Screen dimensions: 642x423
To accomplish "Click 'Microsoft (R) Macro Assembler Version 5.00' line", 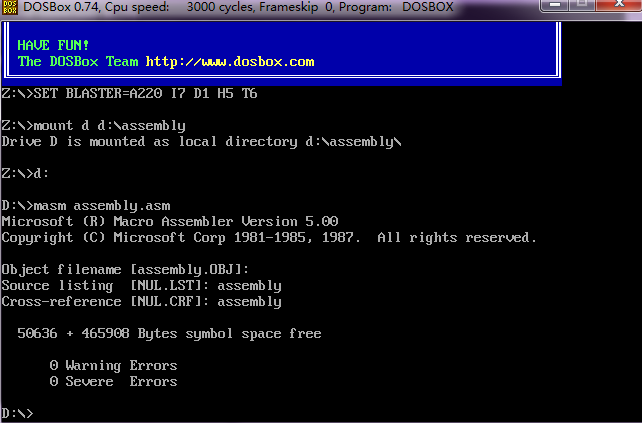I will point(170,222).
